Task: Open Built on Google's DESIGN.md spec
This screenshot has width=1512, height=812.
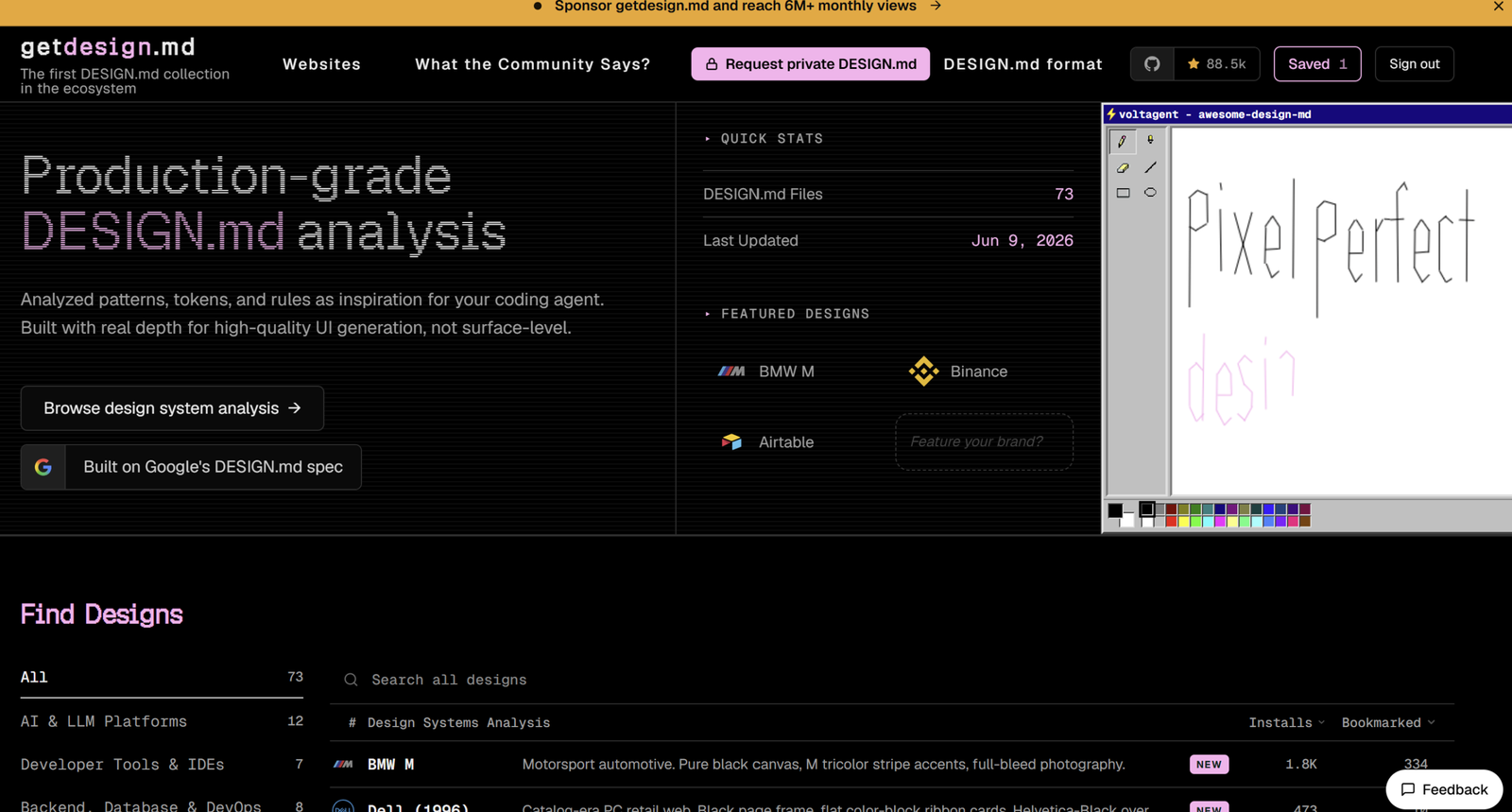Action: (191, 467)
